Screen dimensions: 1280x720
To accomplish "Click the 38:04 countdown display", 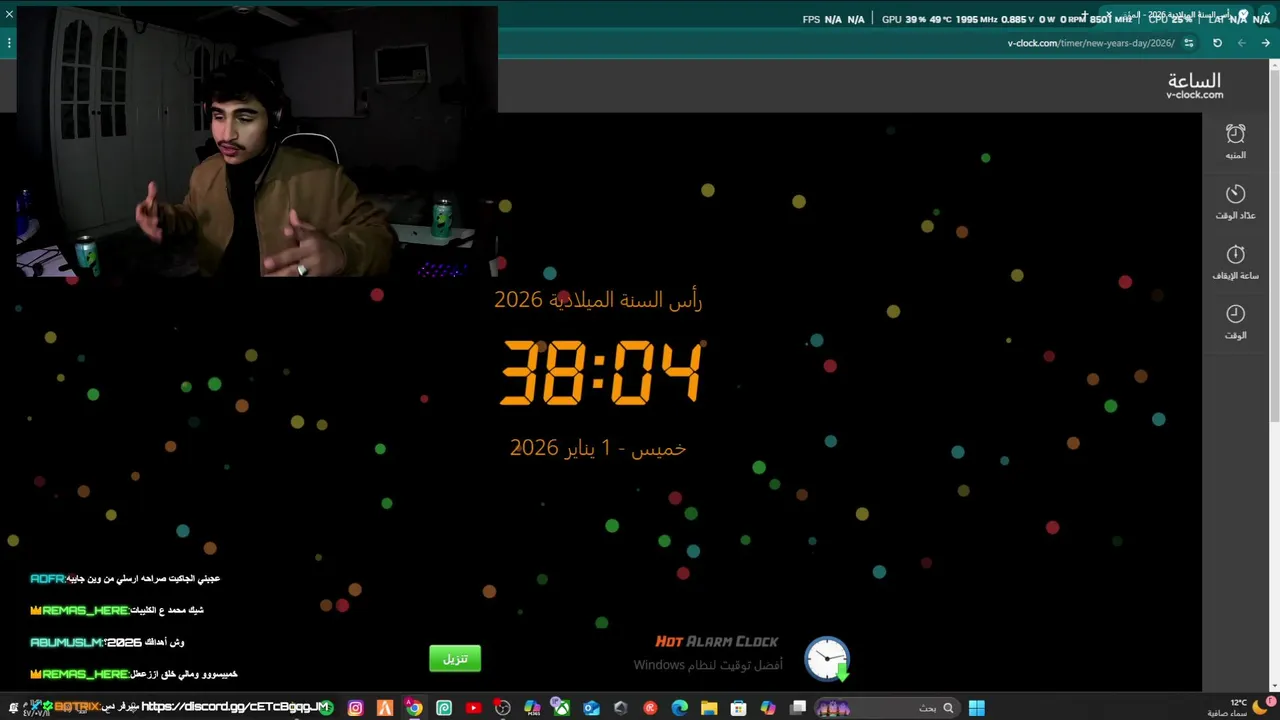I will (600, 372).
